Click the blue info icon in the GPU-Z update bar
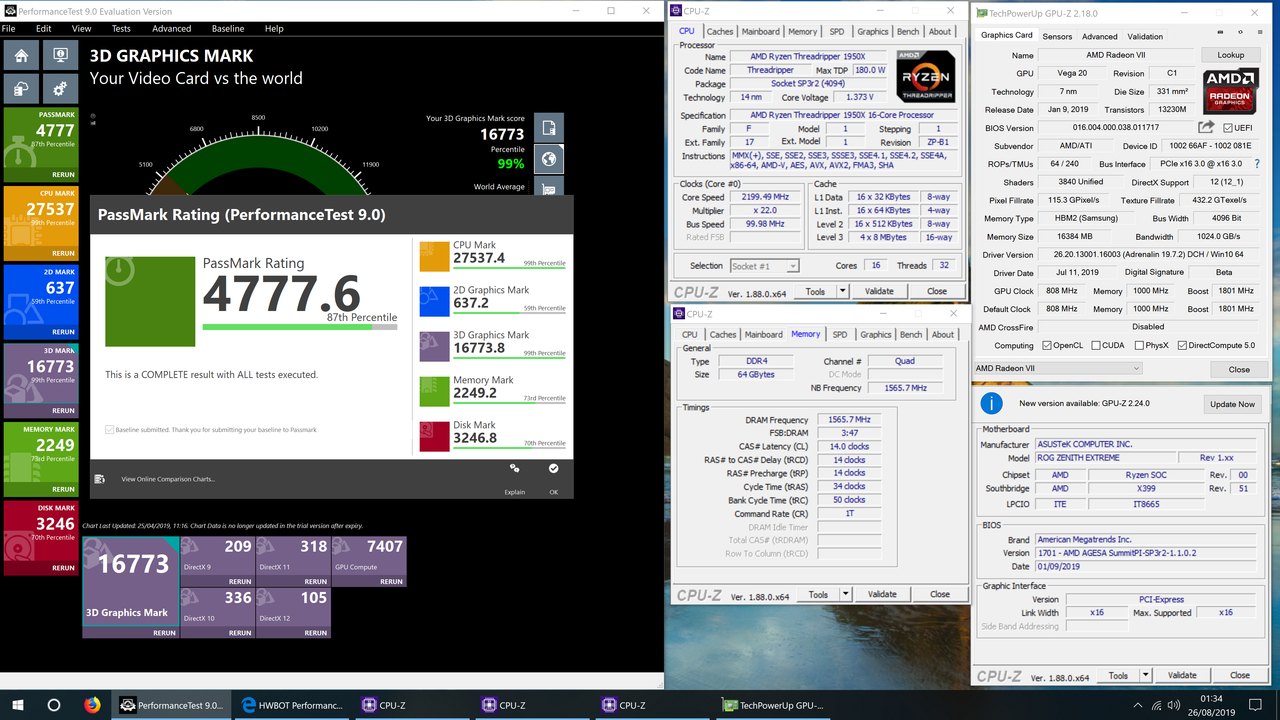Image resolution: width=1280 pixels, height=720 pixels. pos(991,403)
